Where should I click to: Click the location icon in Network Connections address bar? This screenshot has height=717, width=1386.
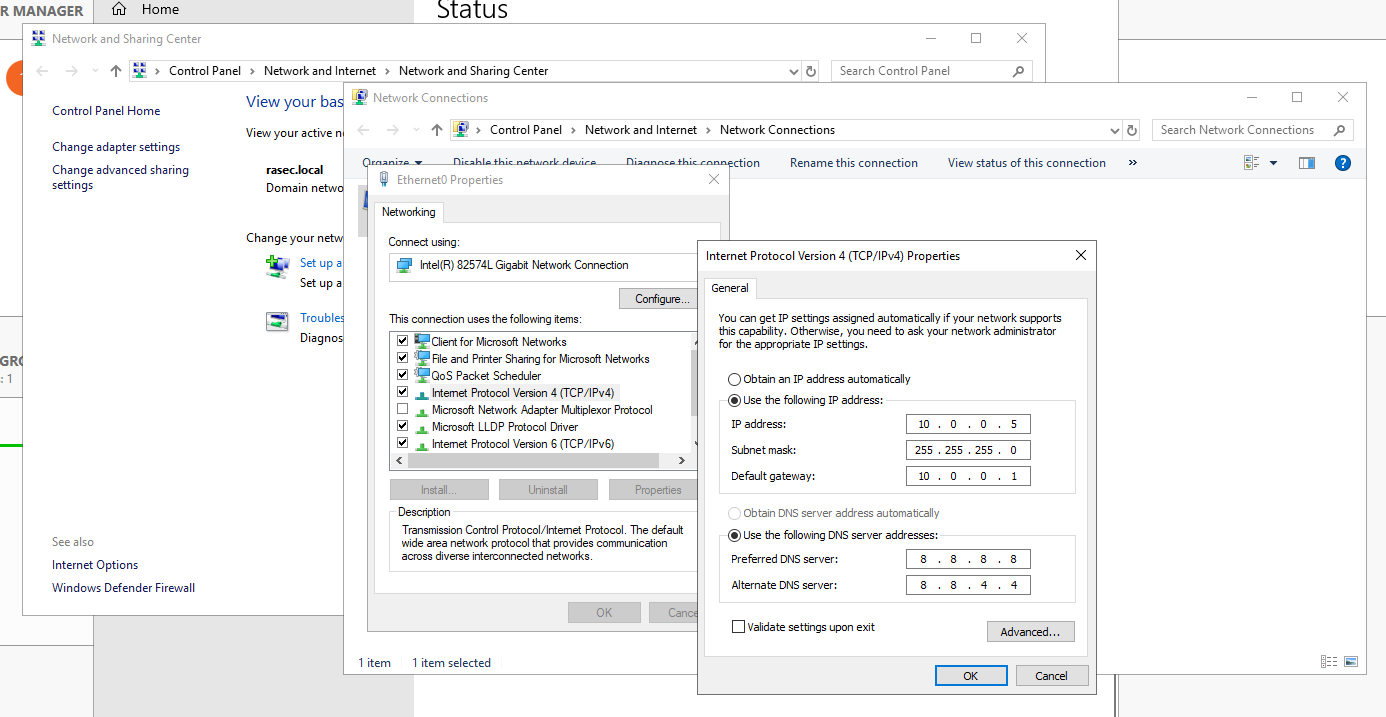[x=461, y=130]
